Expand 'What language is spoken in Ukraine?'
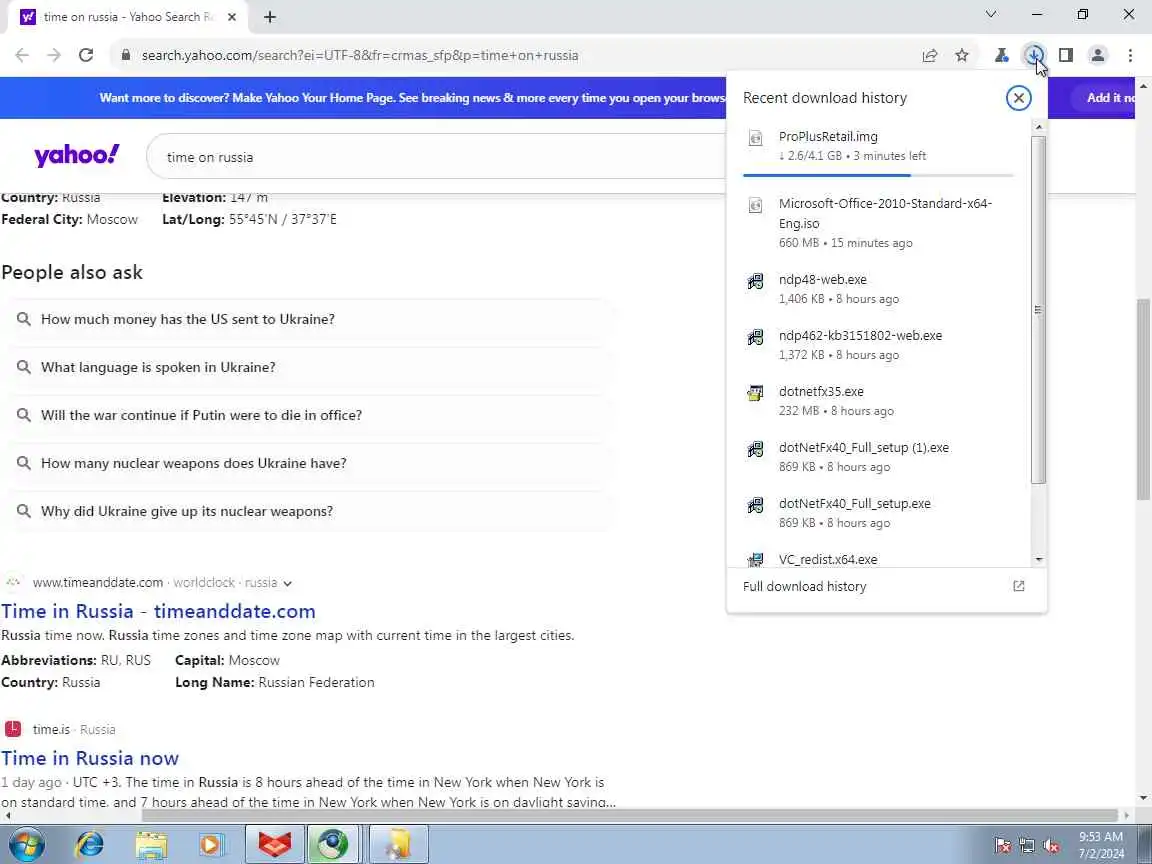 pyautogui.click(x=309, y=367)
